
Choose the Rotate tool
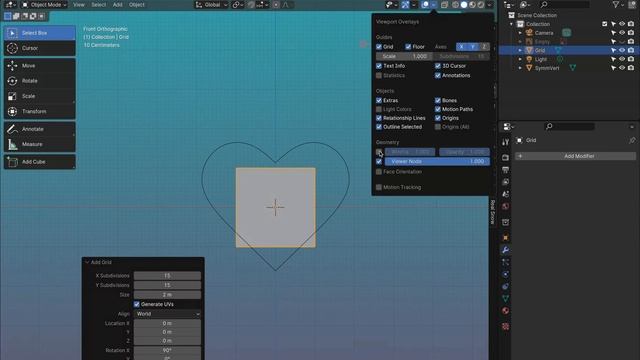[40, 81]
